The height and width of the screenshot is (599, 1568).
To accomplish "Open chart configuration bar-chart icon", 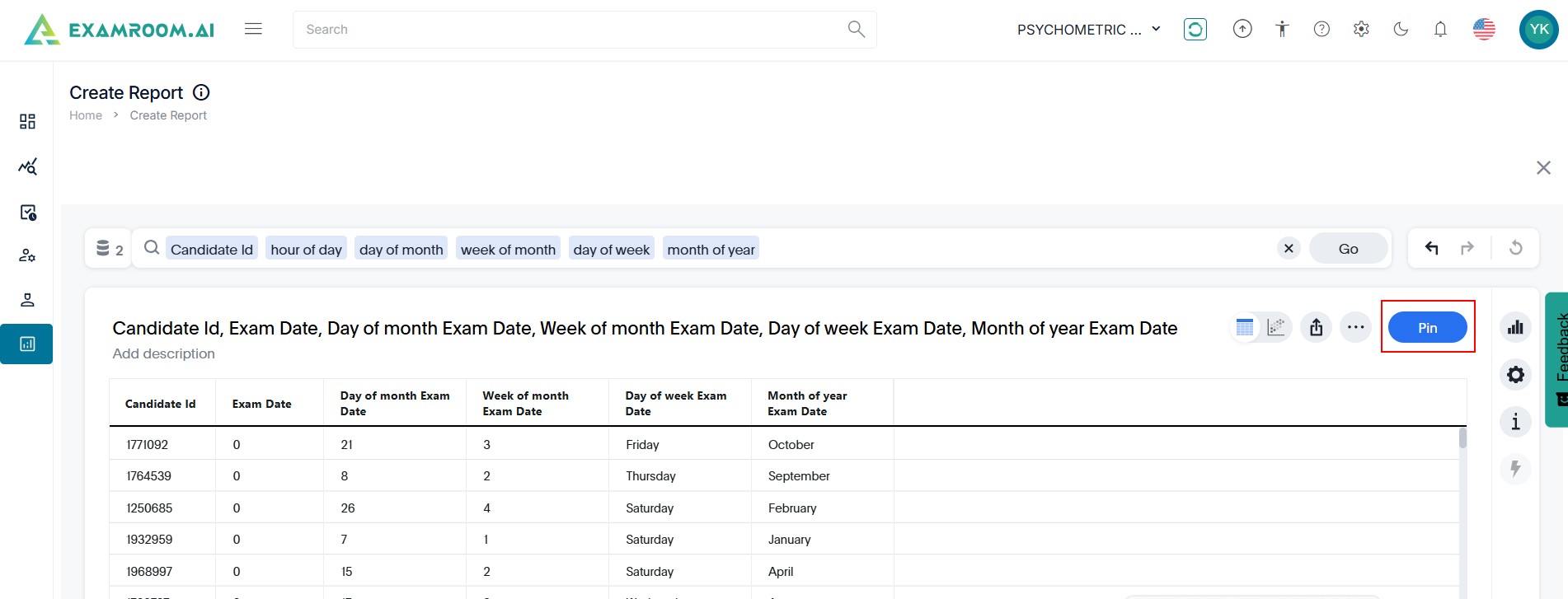I will click(1515, 328).
